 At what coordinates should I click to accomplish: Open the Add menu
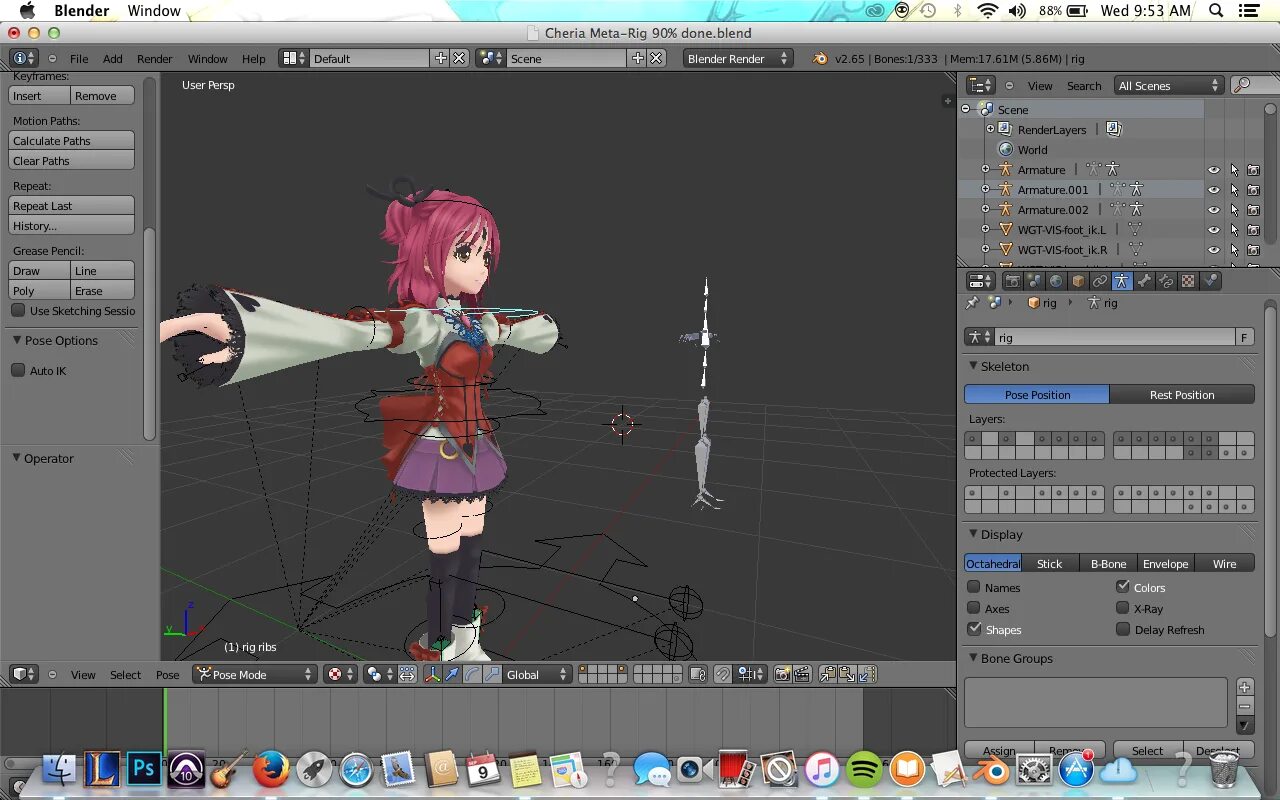click(113, 59)
